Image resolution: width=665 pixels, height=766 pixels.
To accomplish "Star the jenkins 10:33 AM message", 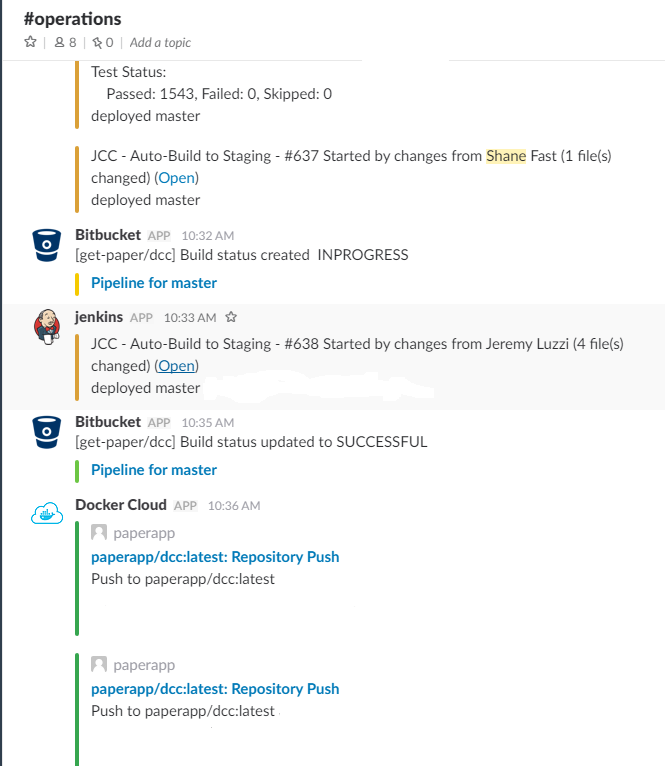I will coord(231,317).
